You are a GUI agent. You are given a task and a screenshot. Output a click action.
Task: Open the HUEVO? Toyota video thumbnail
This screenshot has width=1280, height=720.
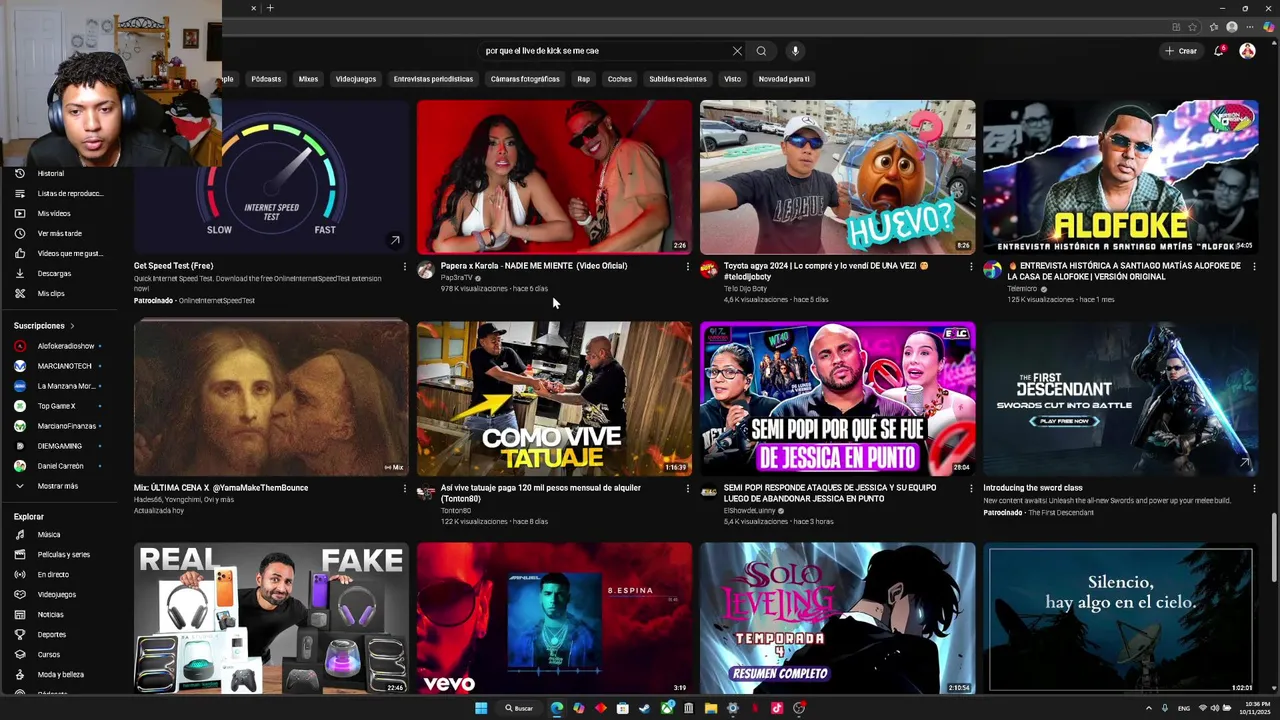pyautogui.click(x=837, y=177)
